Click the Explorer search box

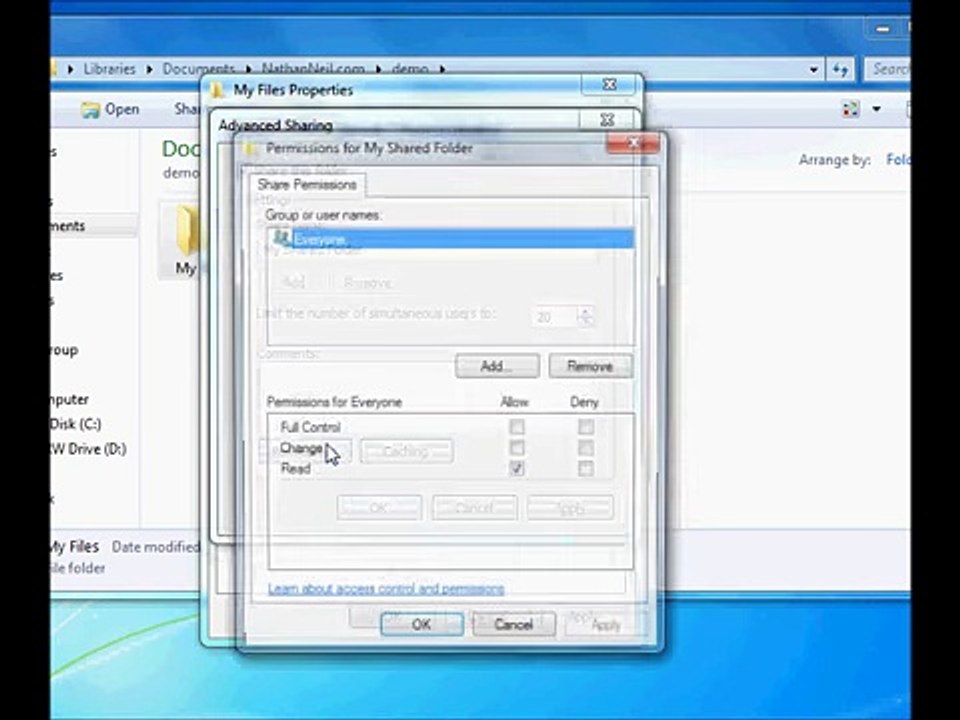[888, 69]
